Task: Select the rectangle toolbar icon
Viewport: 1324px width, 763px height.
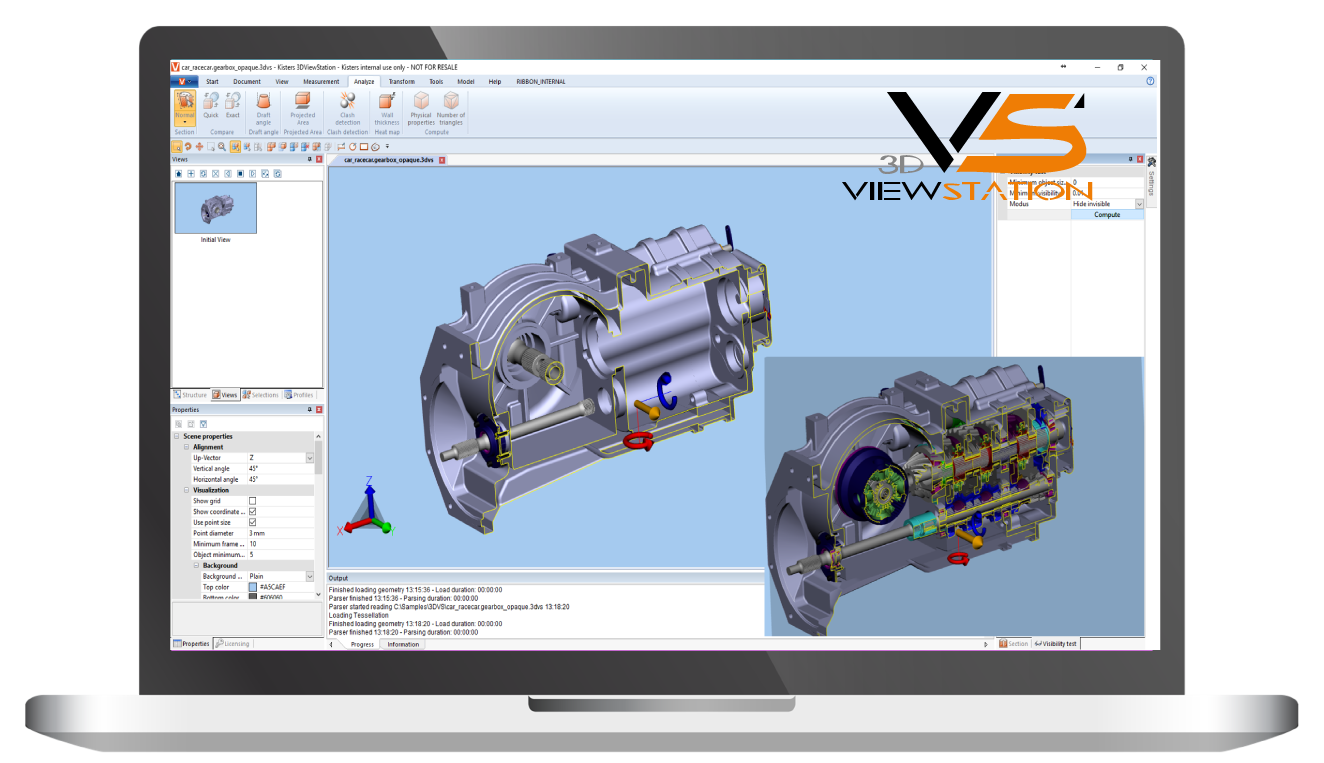Action: click(363, 146)
